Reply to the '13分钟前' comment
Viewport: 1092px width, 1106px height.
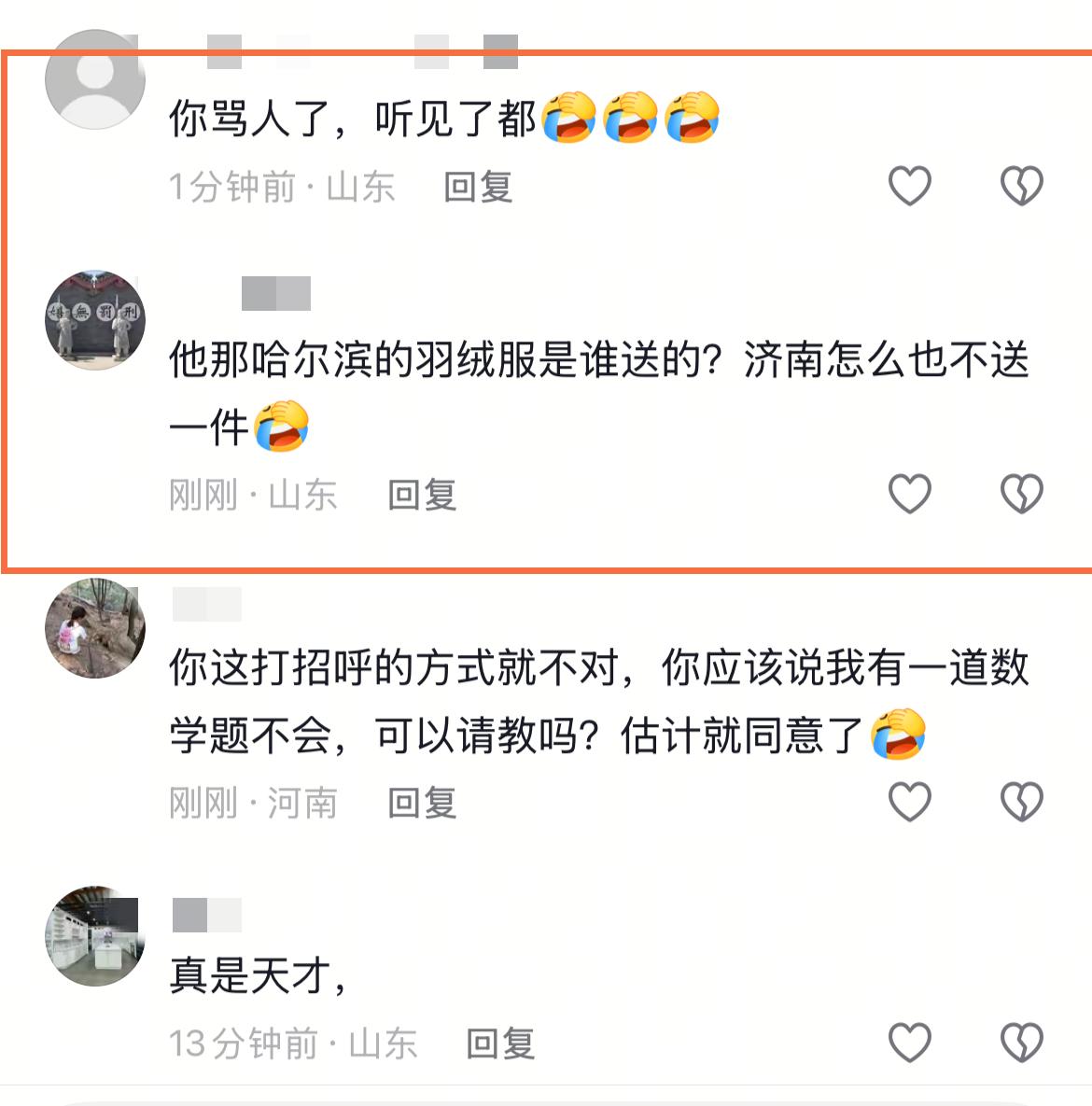click(x=500, y=1043)
